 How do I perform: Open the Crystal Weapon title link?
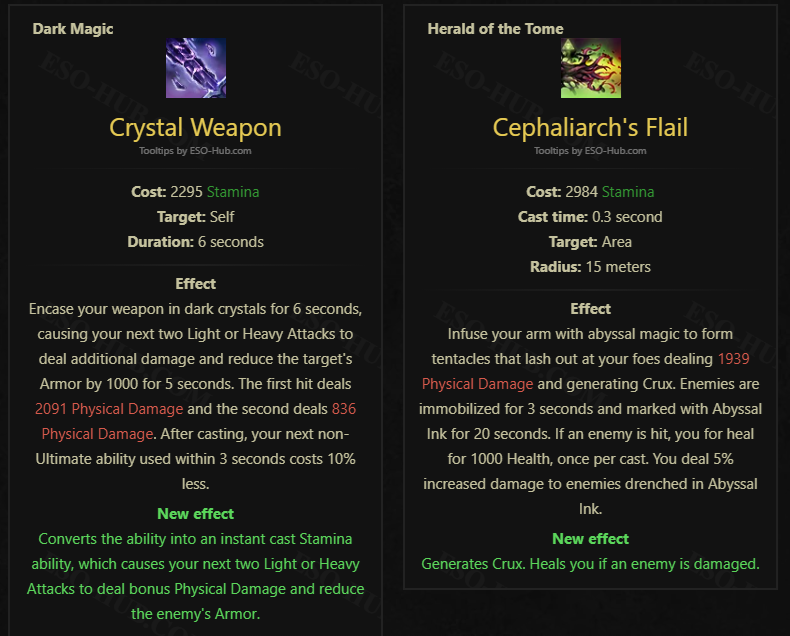pyautogui.click(x=195, y=128)
